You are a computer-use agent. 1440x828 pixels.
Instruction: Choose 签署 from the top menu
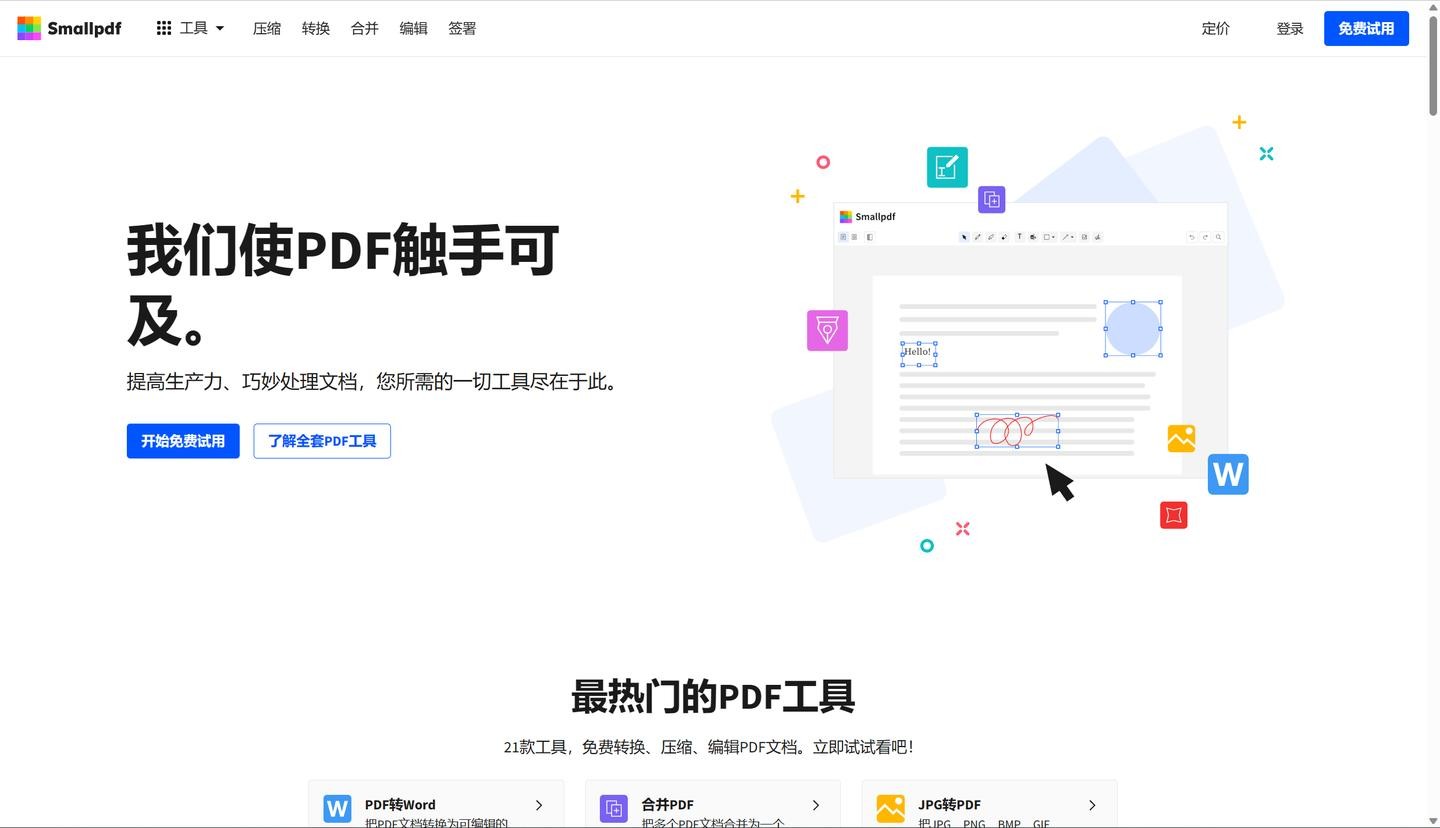click(x=462, y=28)
